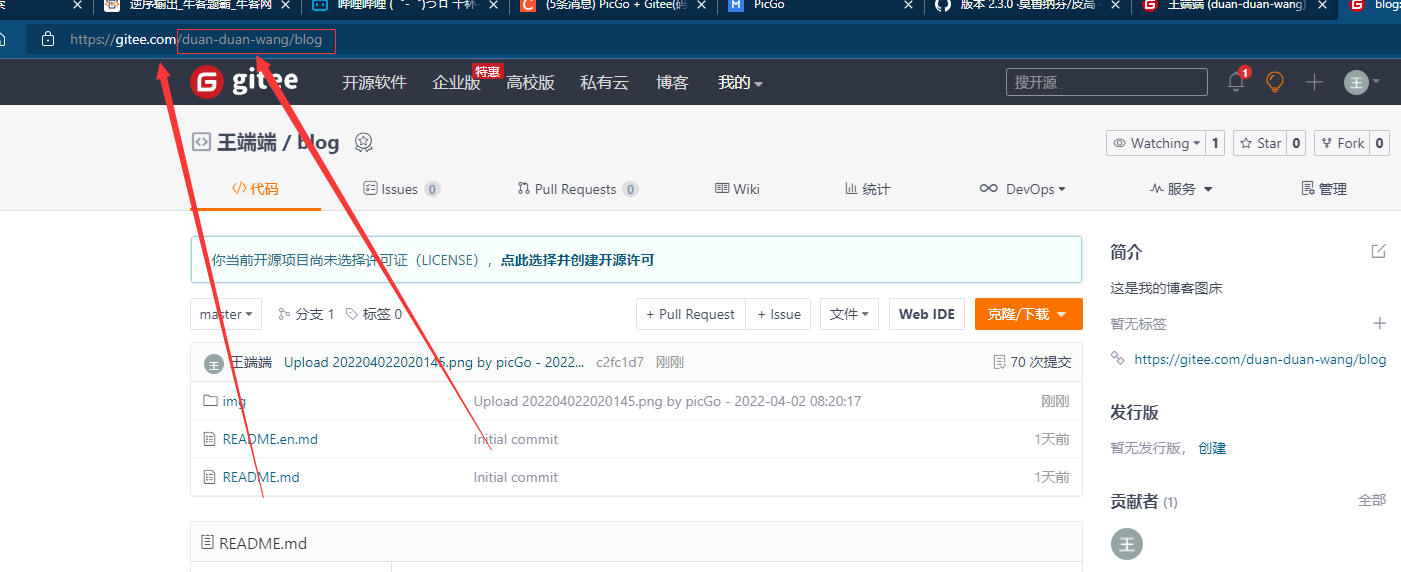Open the 统计 tab
This screenshot has width=1401, height=572.
867,189
